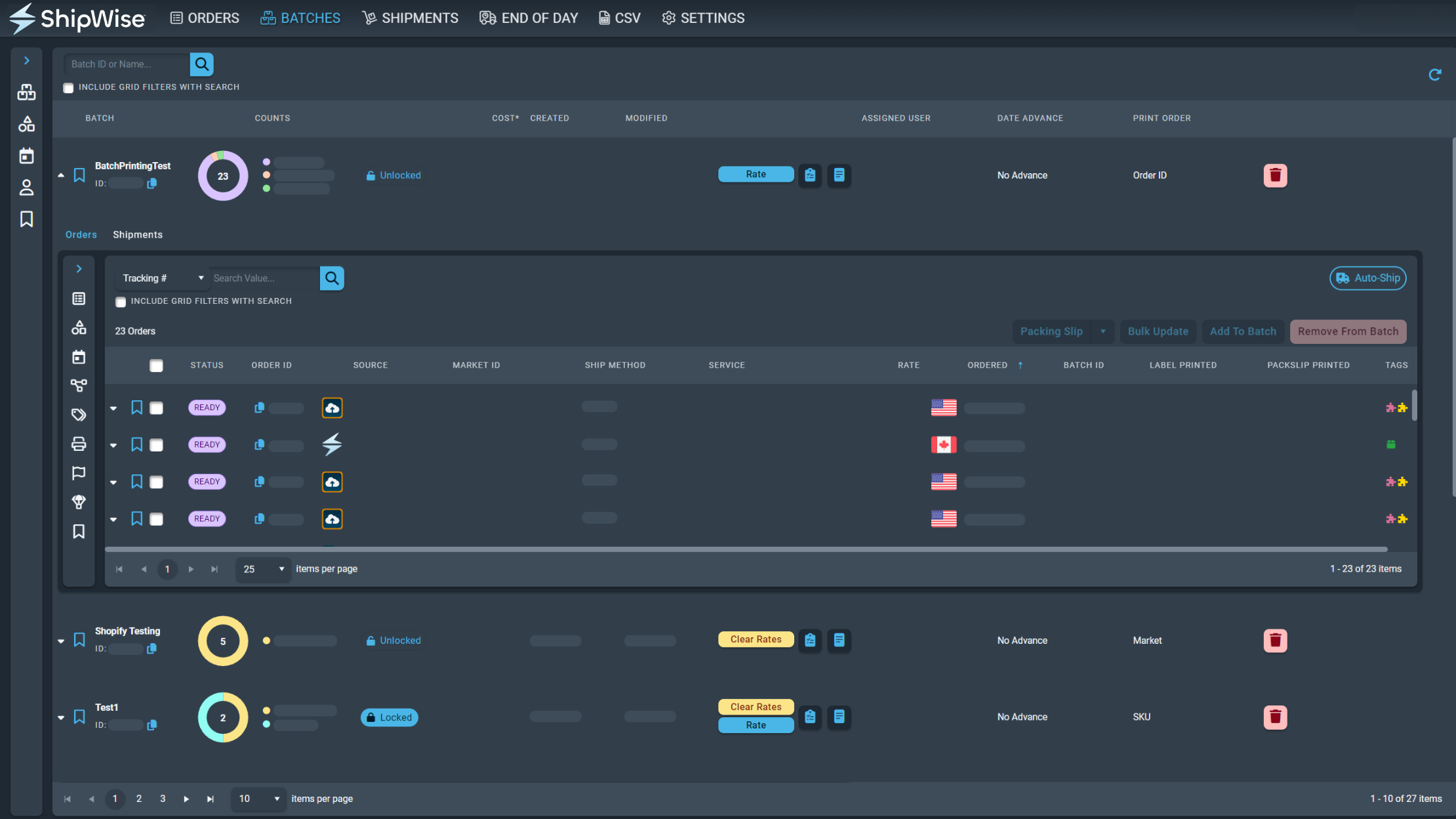The height and width of the screenshot is (819, 1456).
Task: Click the Auto-Ship button
Action: [1367, 278]
